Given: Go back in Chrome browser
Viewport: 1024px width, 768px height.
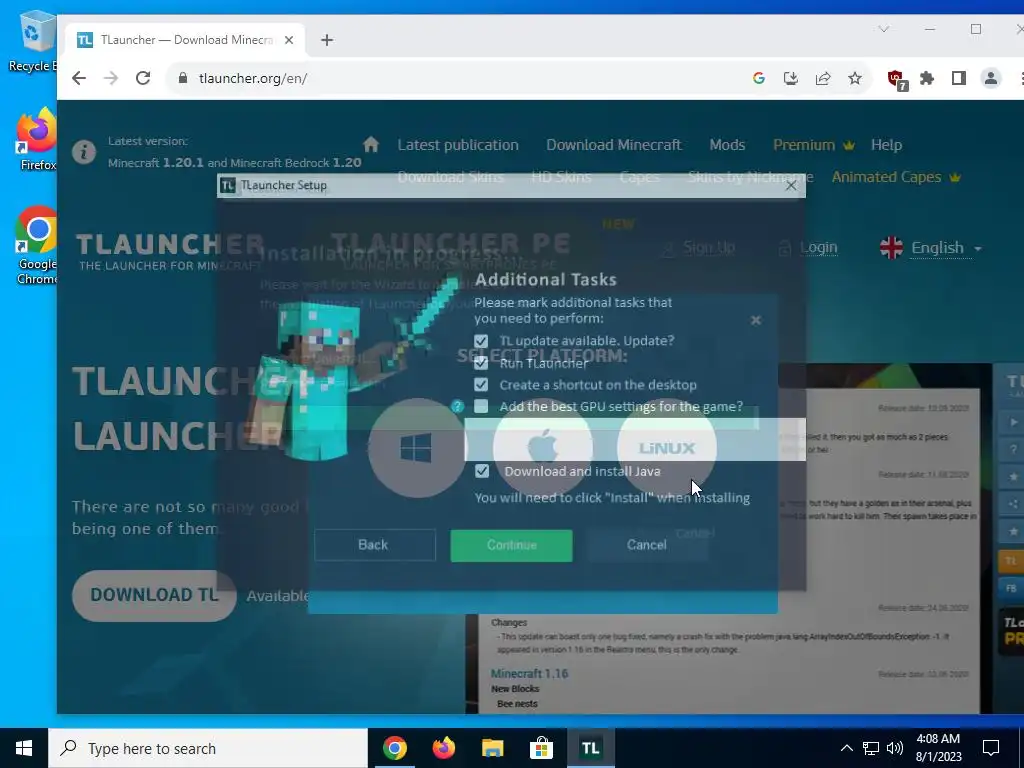Looking at the screenshot, I should tap(79, 78).
